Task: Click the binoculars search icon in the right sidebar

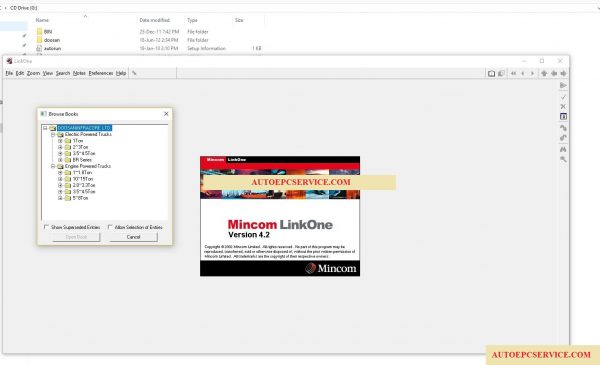Action: click(x=563, y=149)
